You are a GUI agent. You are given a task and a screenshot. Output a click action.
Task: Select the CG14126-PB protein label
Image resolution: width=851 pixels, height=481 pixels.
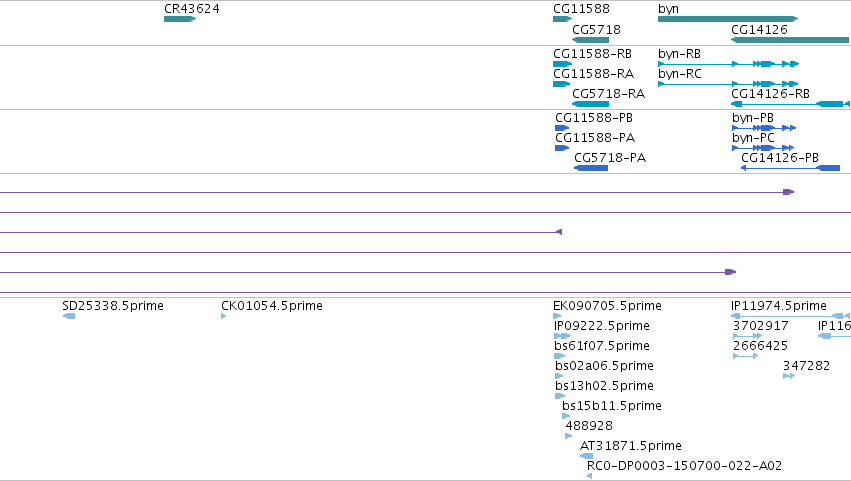pyautogui.click(x=780, y=158)
